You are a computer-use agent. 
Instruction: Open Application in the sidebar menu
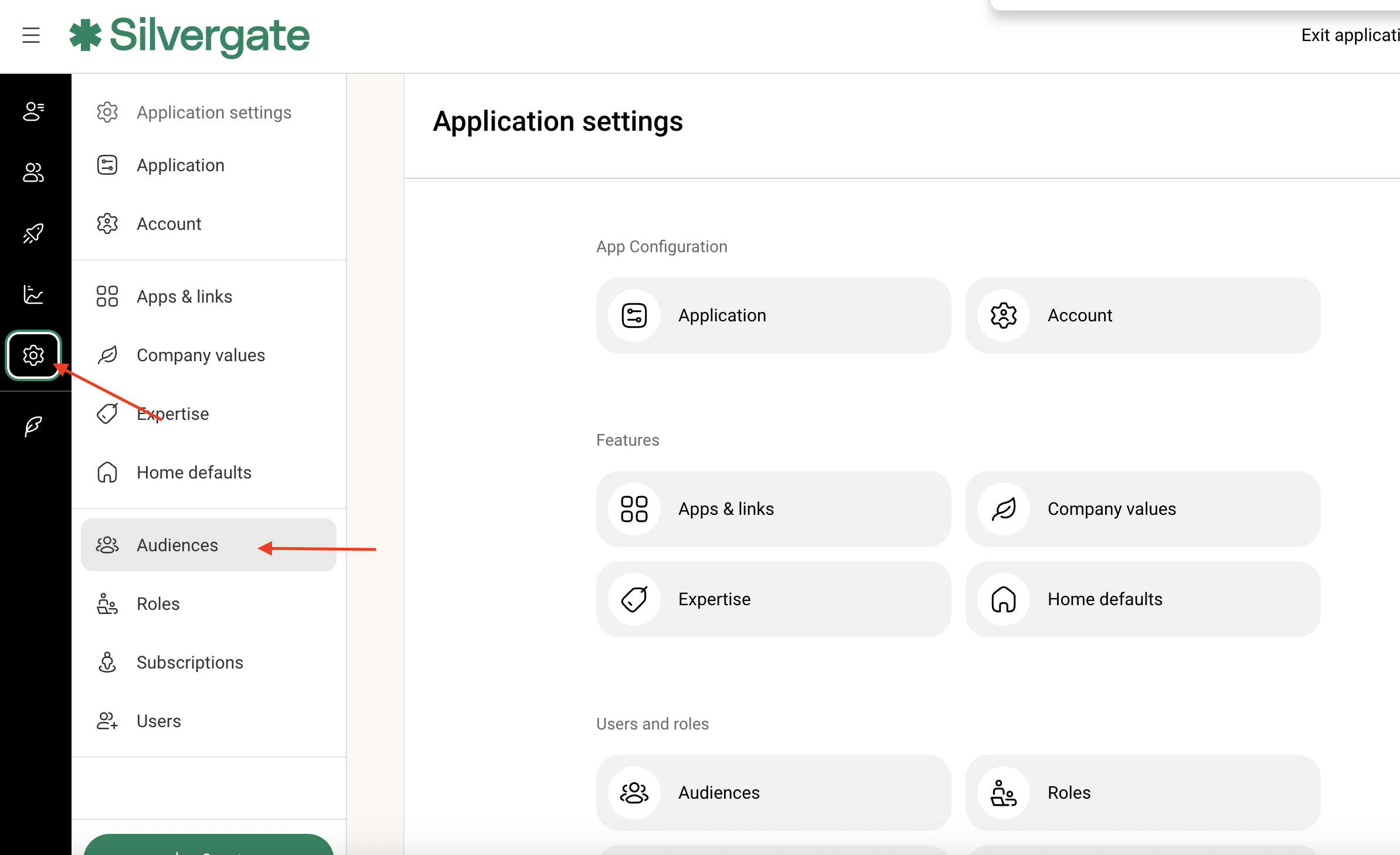pyautogui.click(x=181, y=165)
